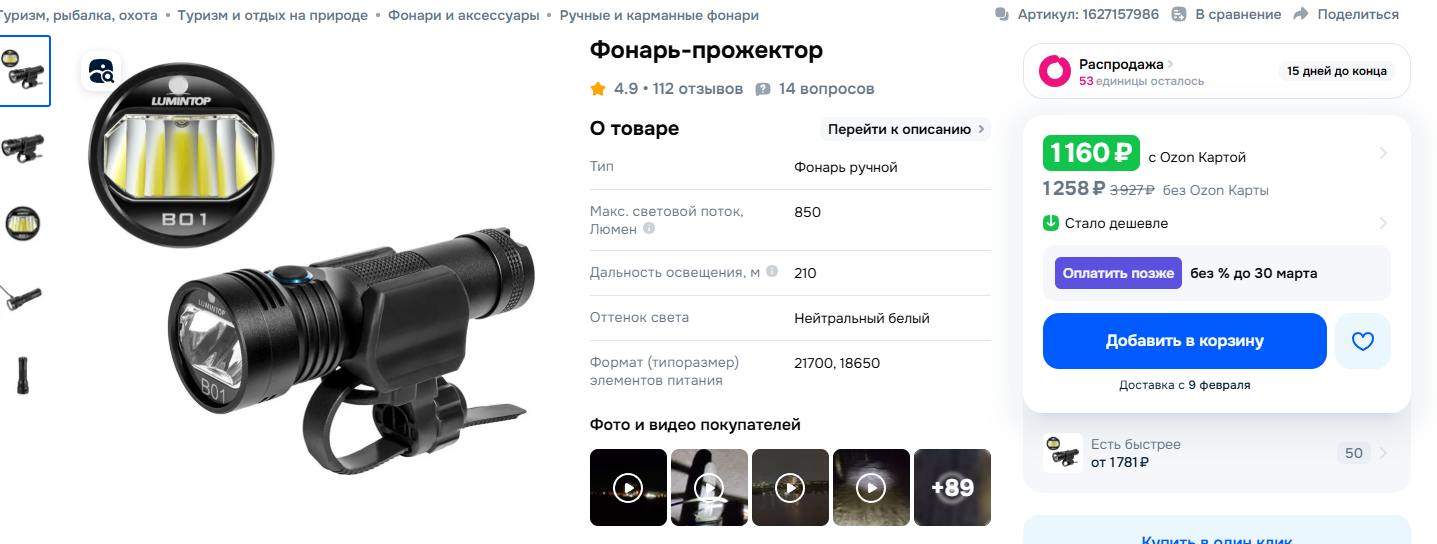The height and width of the screenshot is (544, 1437).
Task: Click the heart favorite icon
Action: [x=1363, y=341]
